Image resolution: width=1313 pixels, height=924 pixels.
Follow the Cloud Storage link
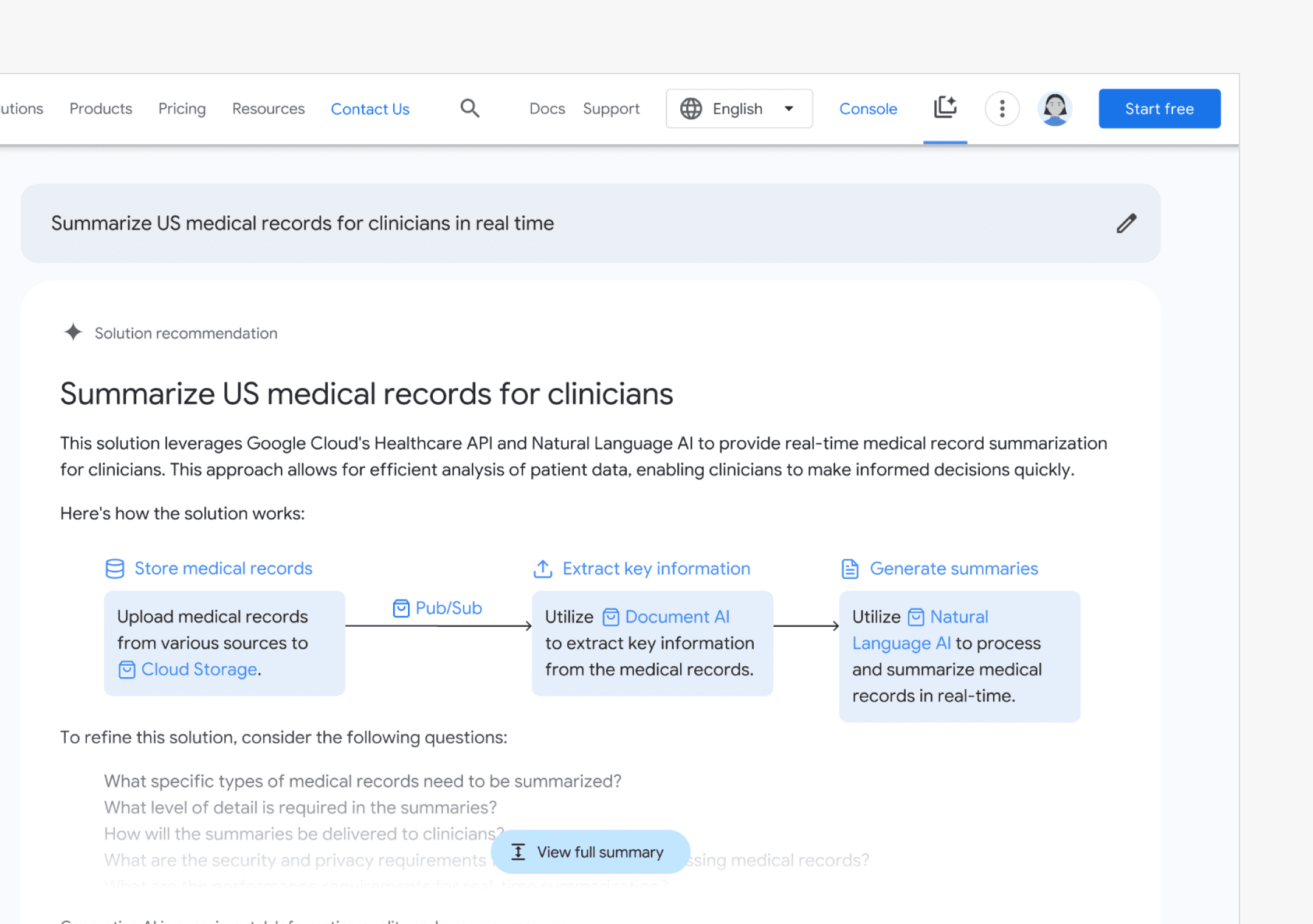pos(199,669)
